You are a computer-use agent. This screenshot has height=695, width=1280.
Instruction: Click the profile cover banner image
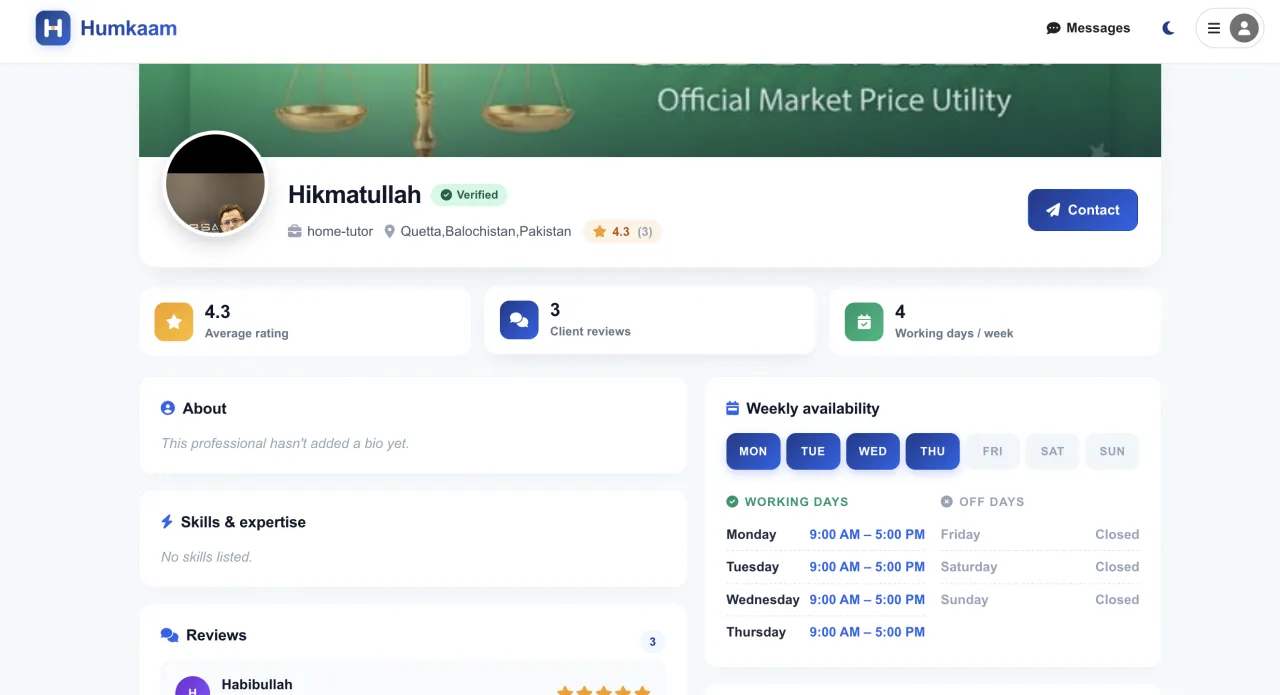click(650, 110)
